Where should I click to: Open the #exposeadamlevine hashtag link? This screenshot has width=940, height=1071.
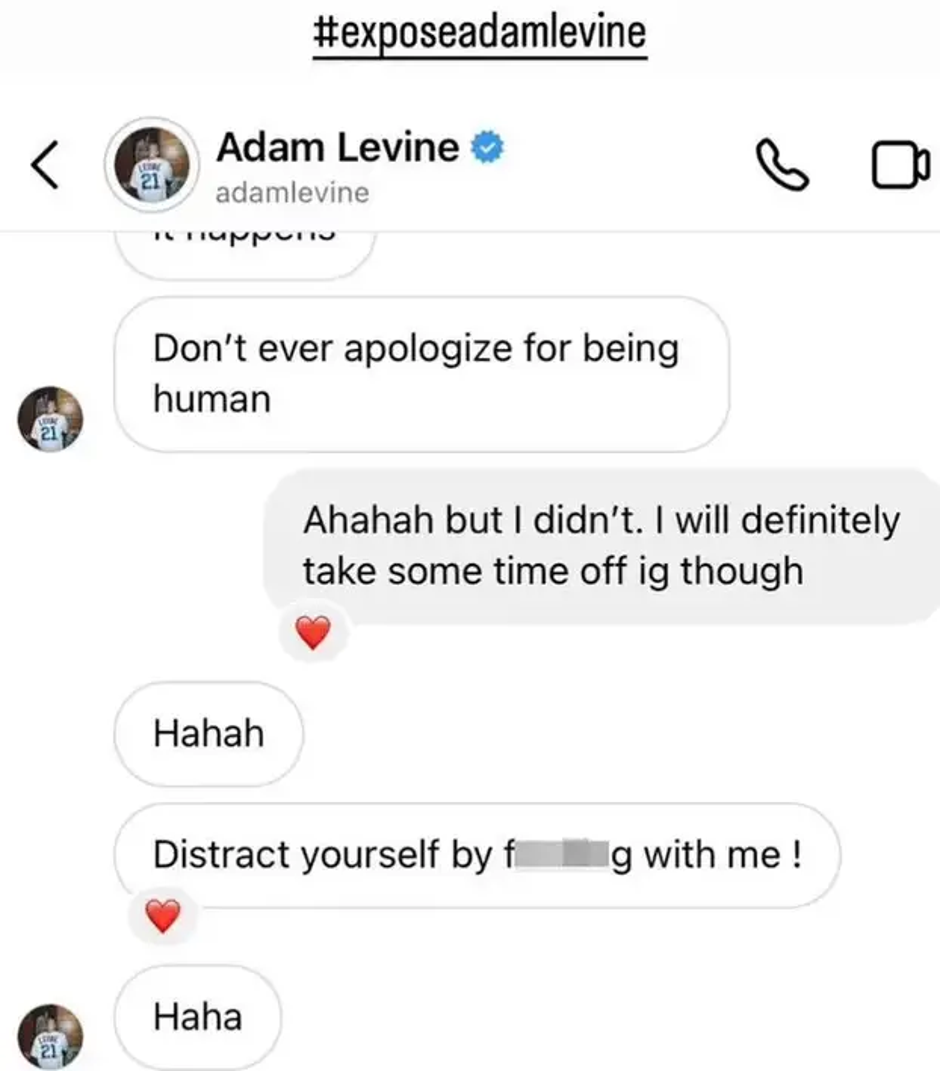pyautogui.click(x=480, y=33)
